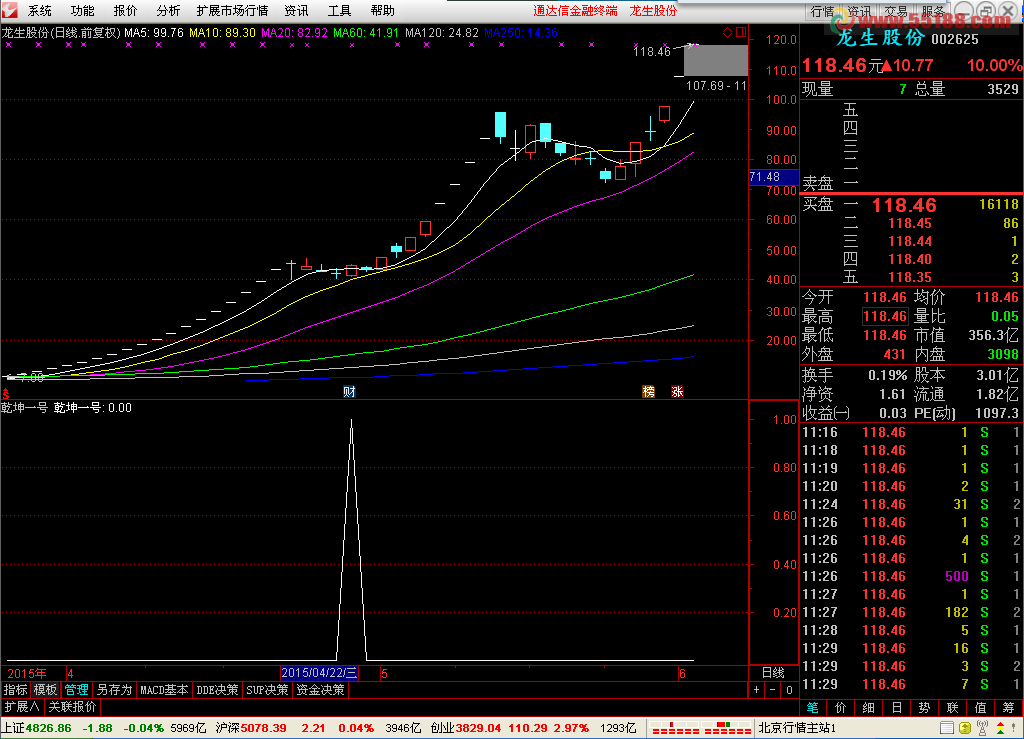Zoom out the chart with the − button
The height and width of the screenshot is (739, 1024).
(x=773, y=690)
